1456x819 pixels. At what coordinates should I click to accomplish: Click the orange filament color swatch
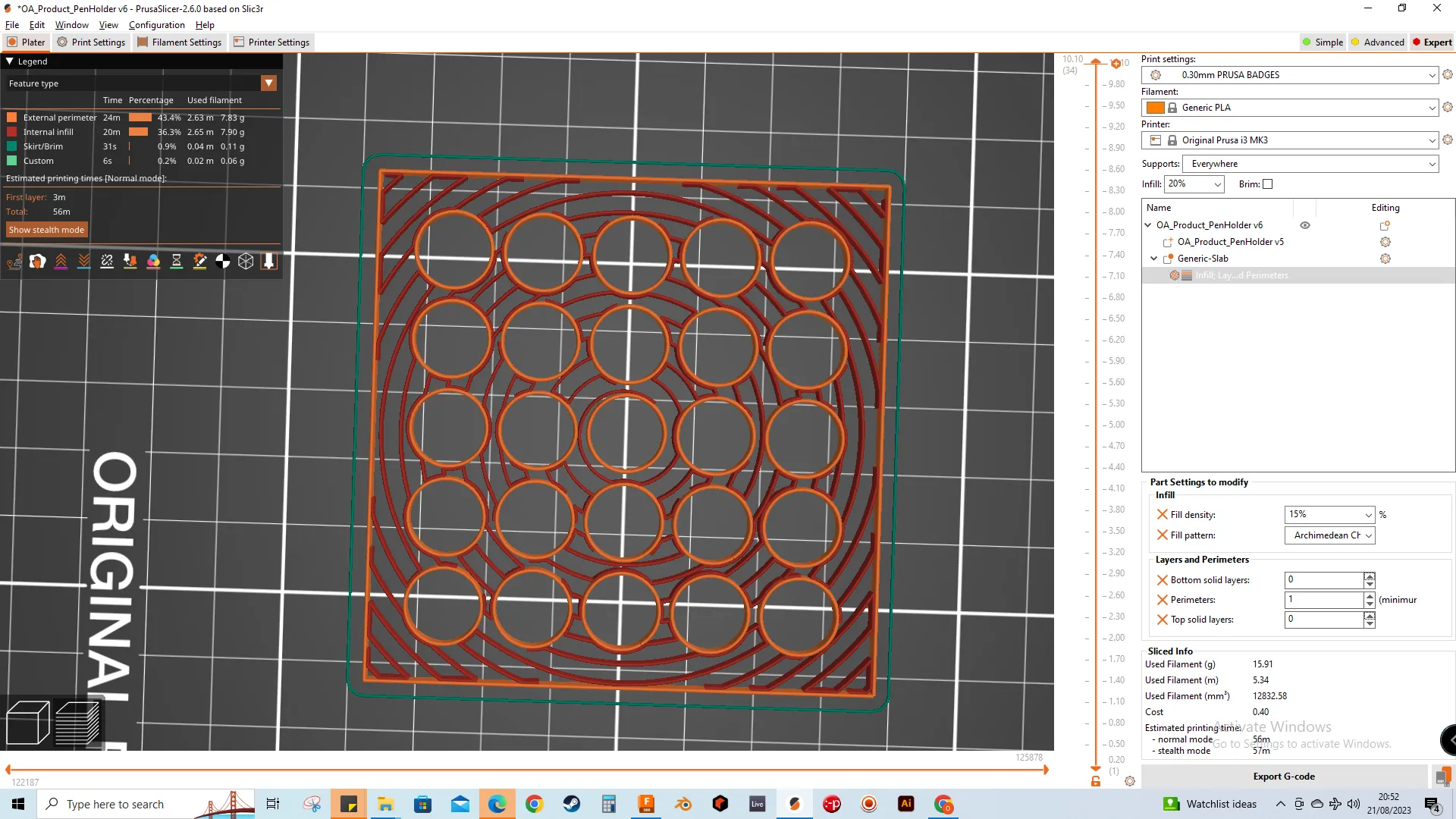1156,108
